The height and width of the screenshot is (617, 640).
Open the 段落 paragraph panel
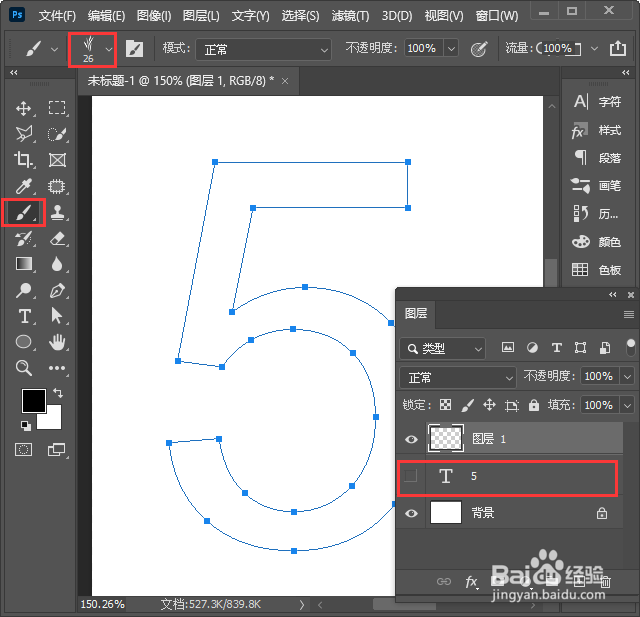pyautogui.click(x=598, y=158)
